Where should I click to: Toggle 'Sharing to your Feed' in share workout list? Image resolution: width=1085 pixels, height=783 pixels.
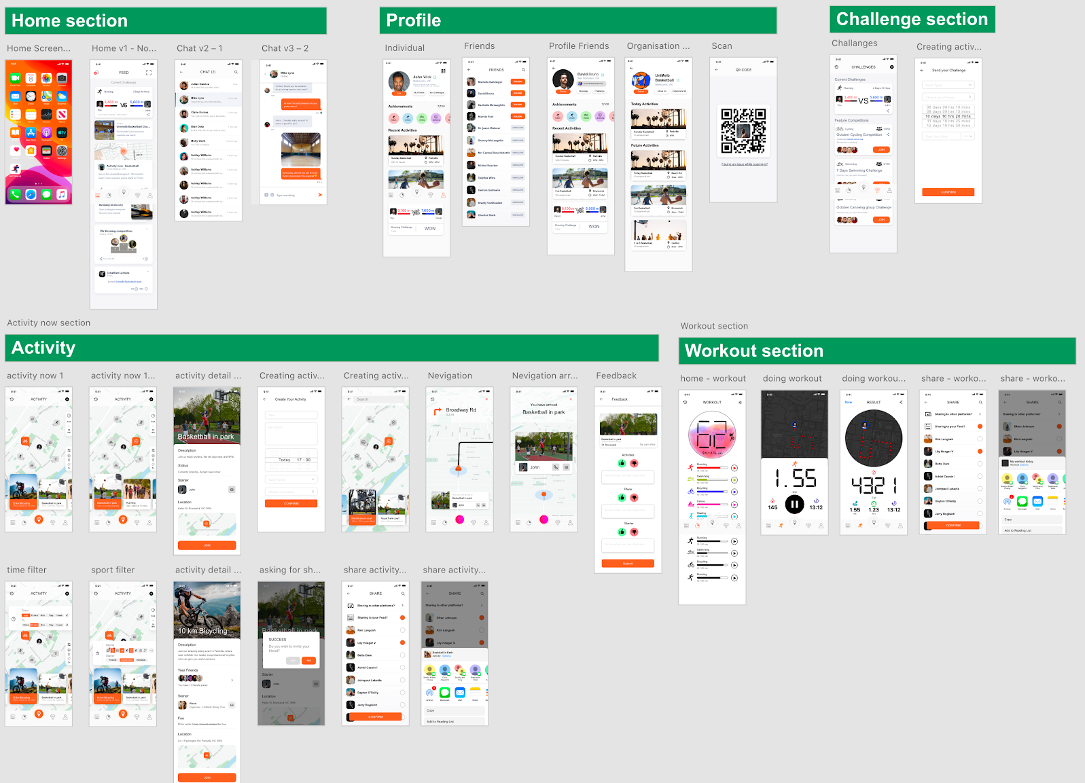[x=980, y=426]
